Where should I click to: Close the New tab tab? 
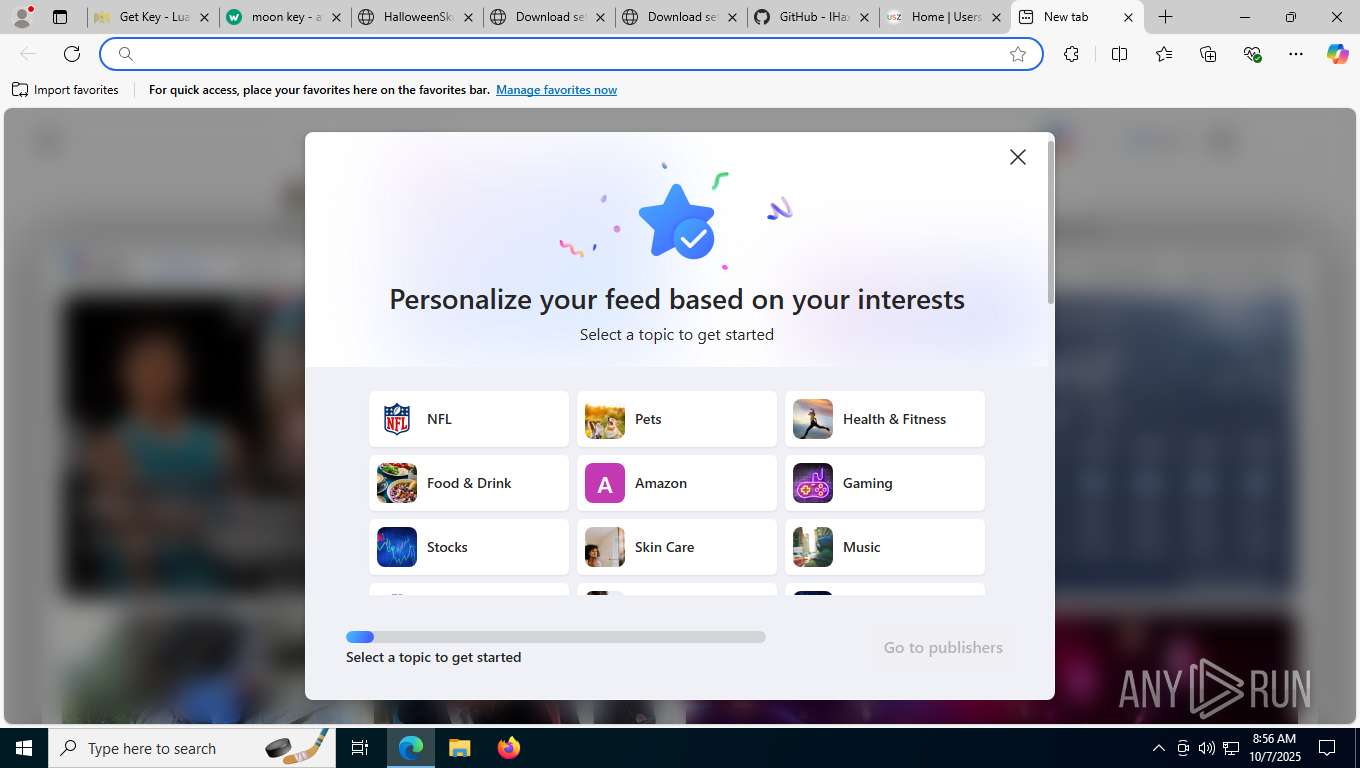point(1128,17)
